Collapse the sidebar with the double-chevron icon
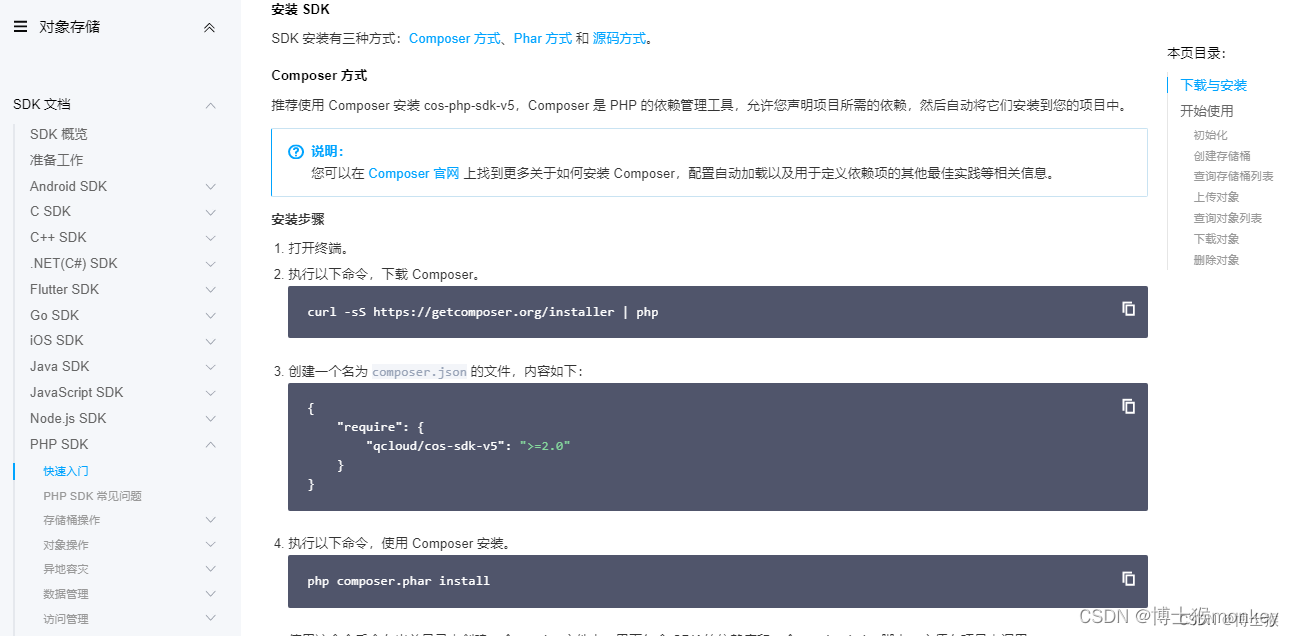1294x636 pixels. click(209, 27)
